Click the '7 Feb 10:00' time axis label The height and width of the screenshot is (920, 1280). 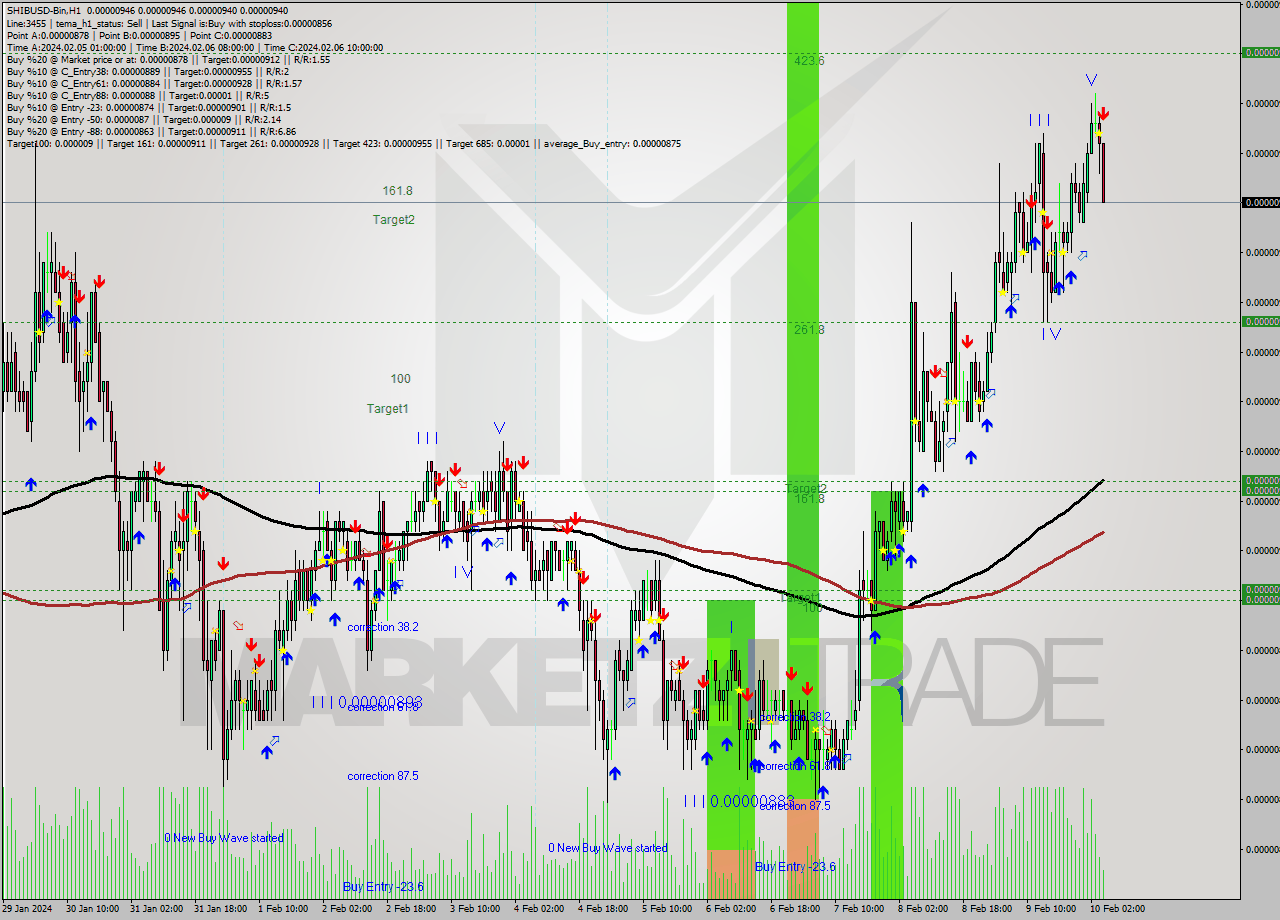point(859,909)
